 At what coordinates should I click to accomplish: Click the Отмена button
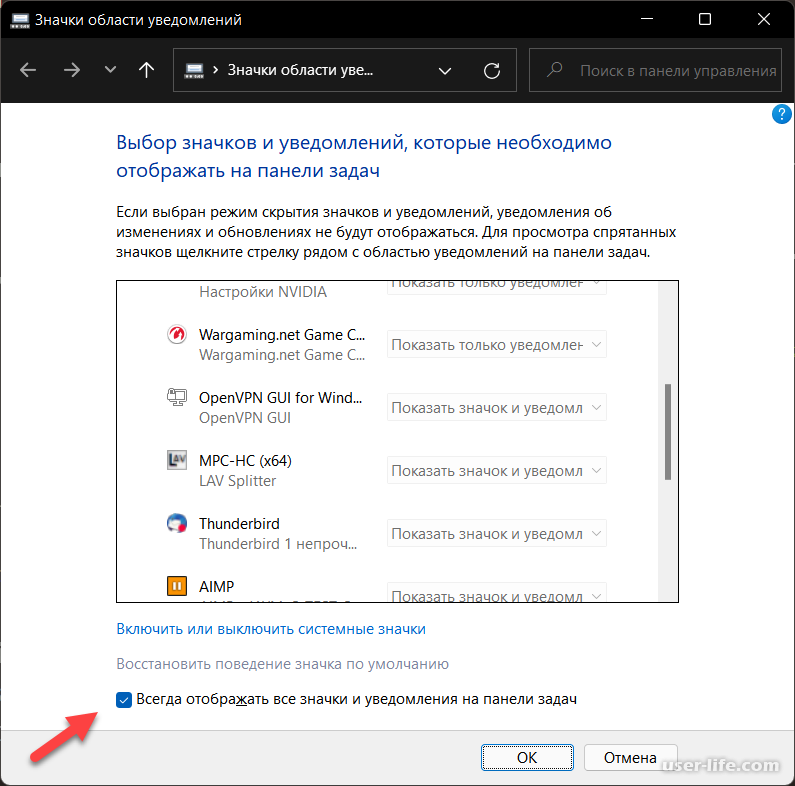coord(630,757)
